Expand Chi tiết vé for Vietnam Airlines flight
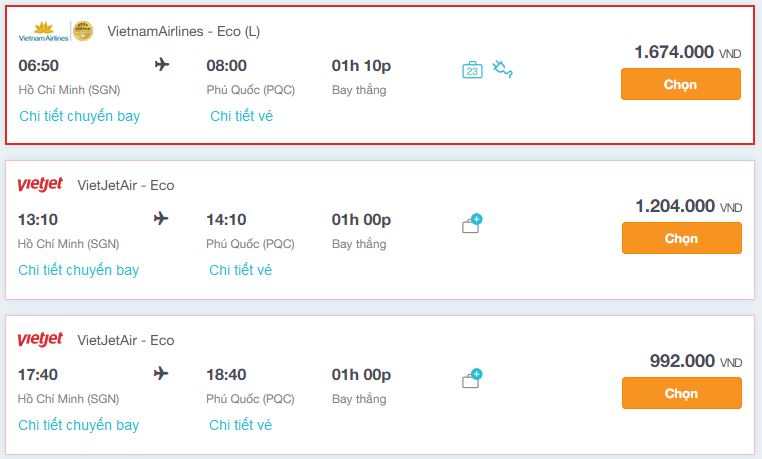The height and width of the screenshot is (459, 762). pyautogui.click(x=242, y=116)
